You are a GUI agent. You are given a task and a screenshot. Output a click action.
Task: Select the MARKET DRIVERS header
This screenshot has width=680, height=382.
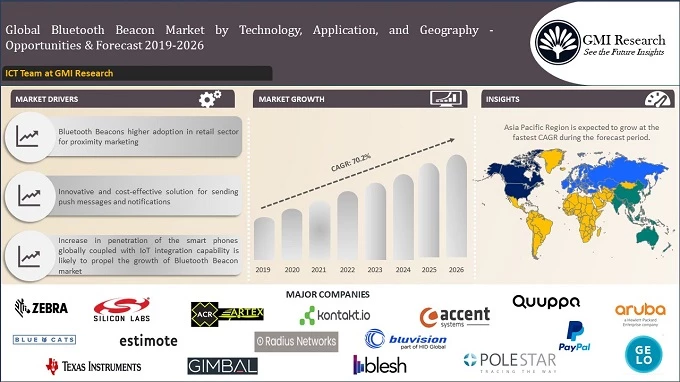coord(123,99)
